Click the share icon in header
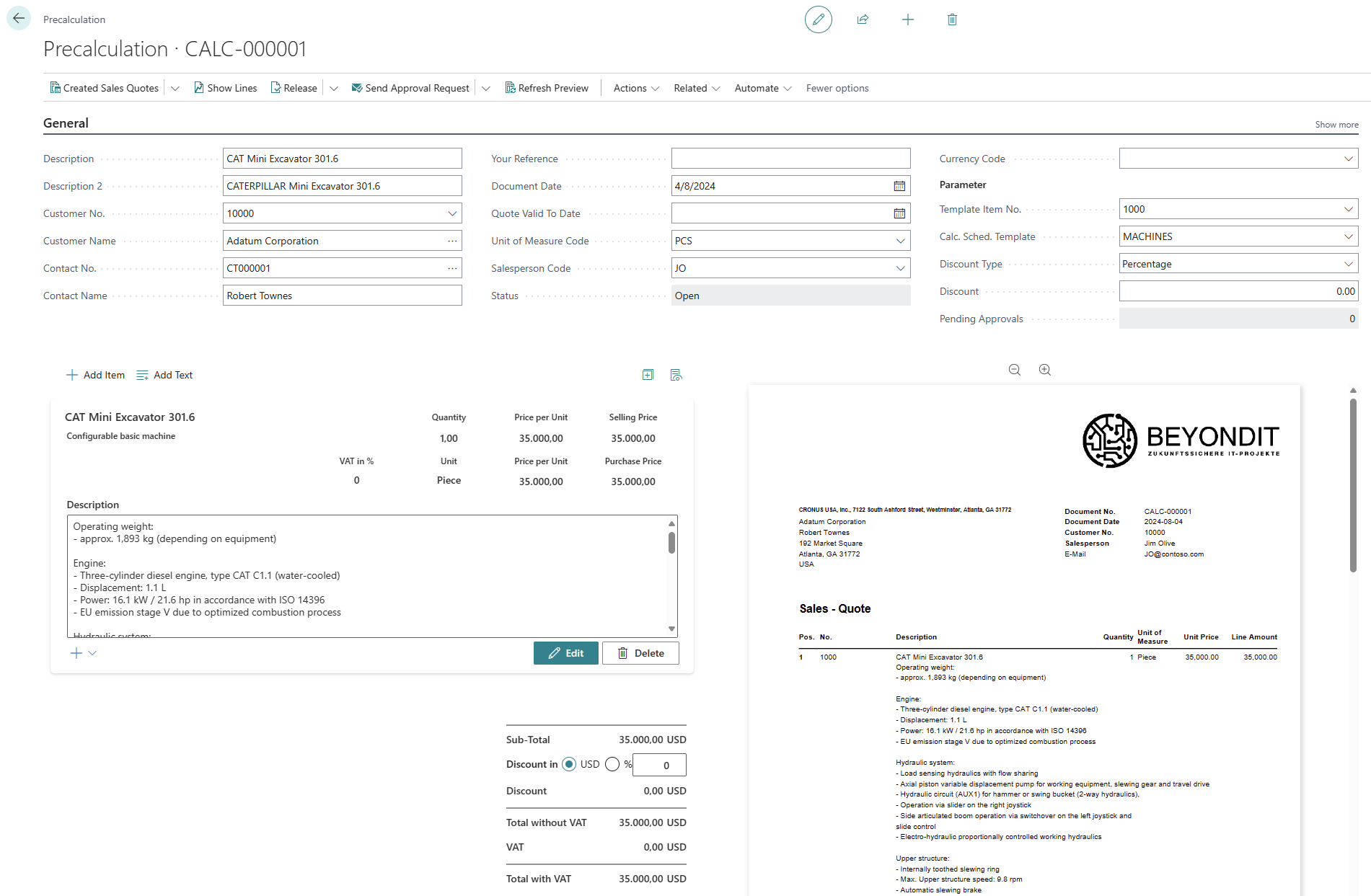 pos(863,19)
